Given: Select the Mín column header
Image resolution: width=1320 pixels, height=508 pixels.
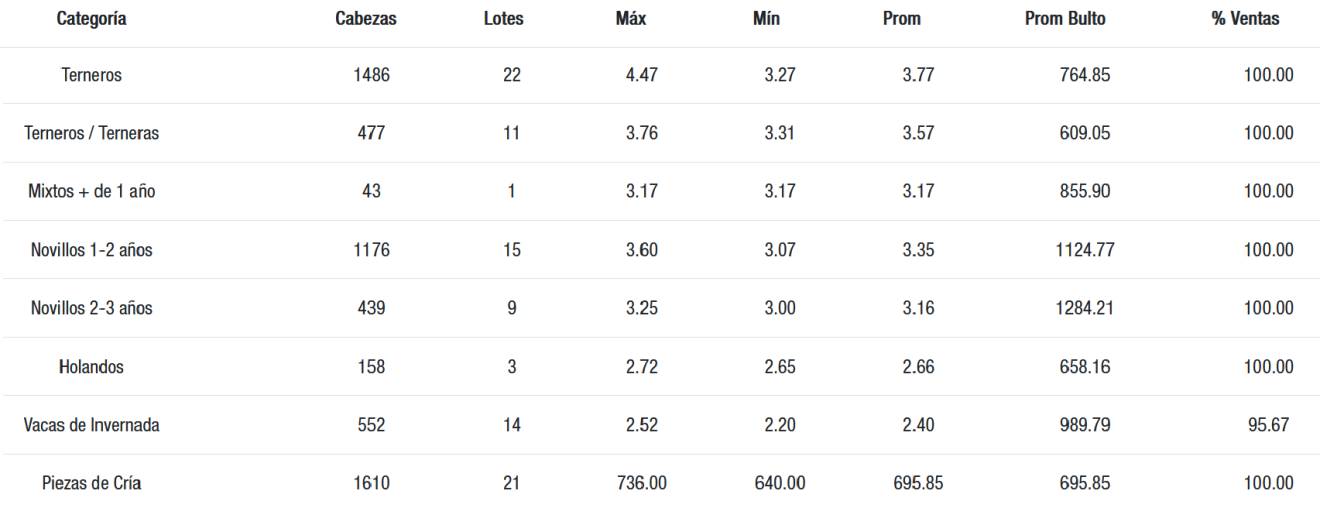Looking at the screenshot, I should pos(766,19).
